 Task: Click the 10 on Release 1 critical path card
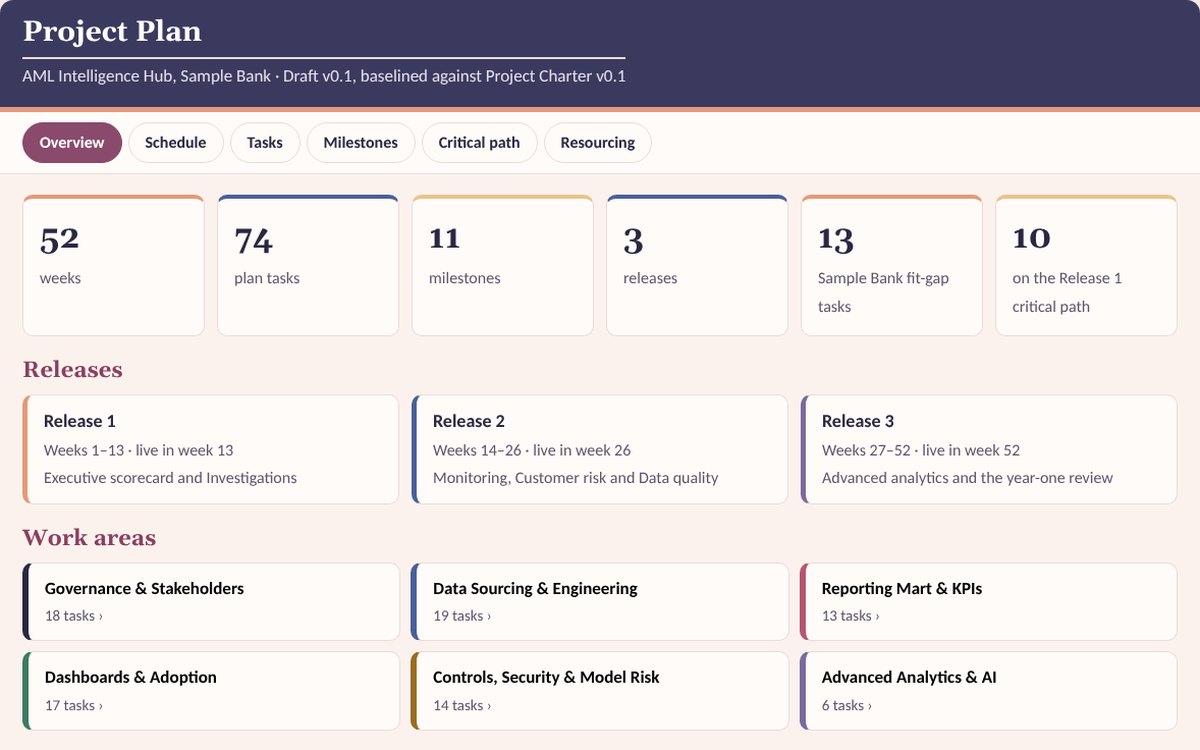1086,265
